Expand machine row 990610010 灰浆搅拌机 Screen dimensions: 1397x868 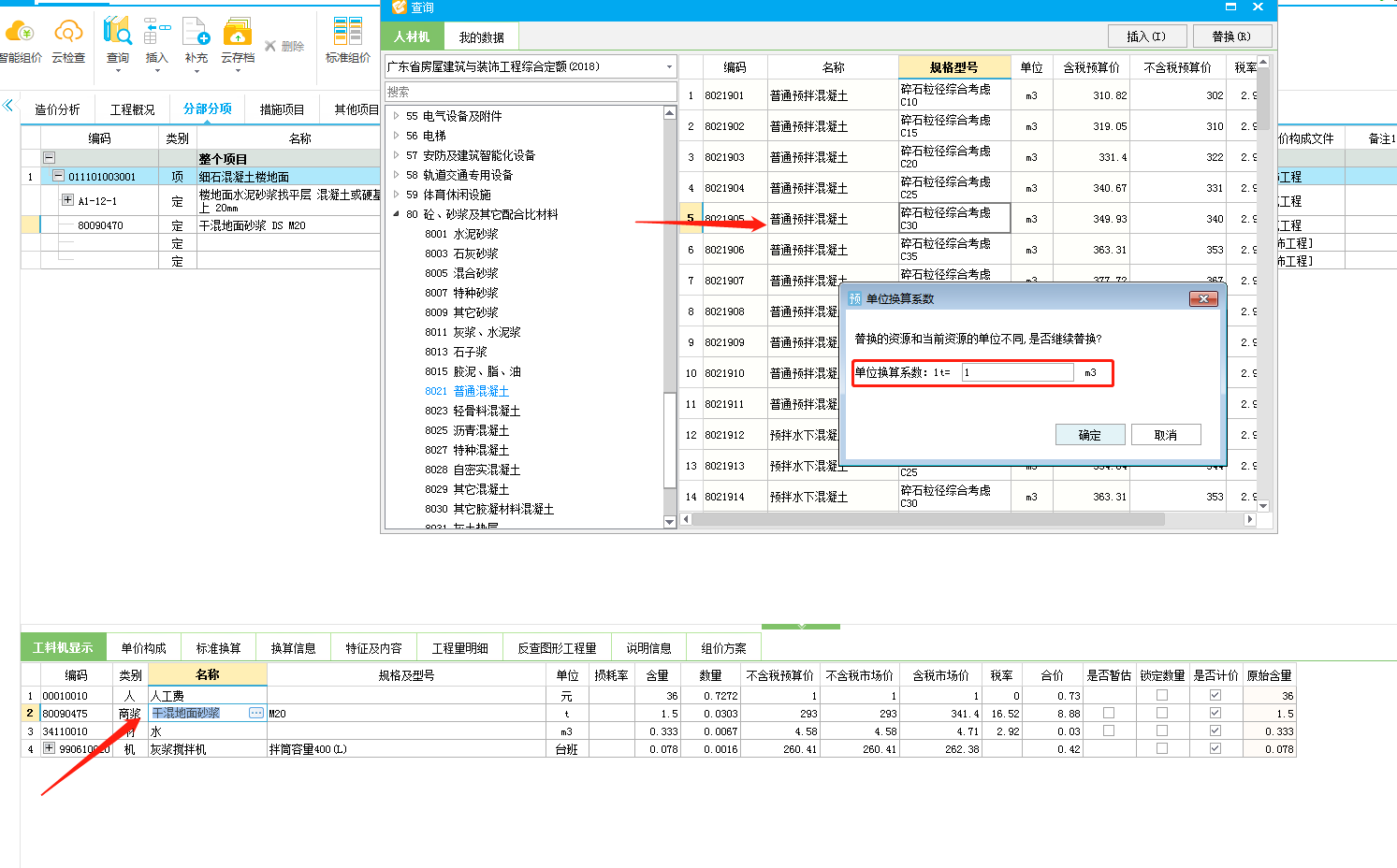tap(49, 748)
